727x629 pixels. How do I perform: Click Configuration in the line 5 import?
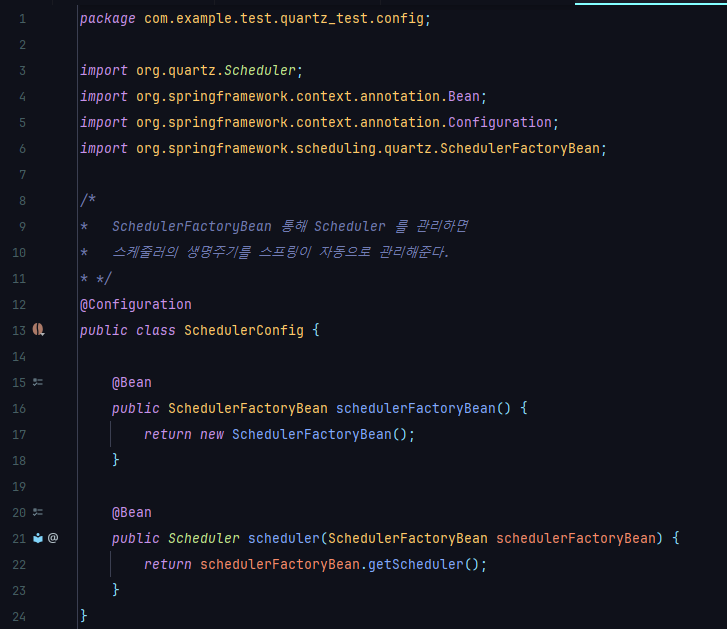coord(500,122)
